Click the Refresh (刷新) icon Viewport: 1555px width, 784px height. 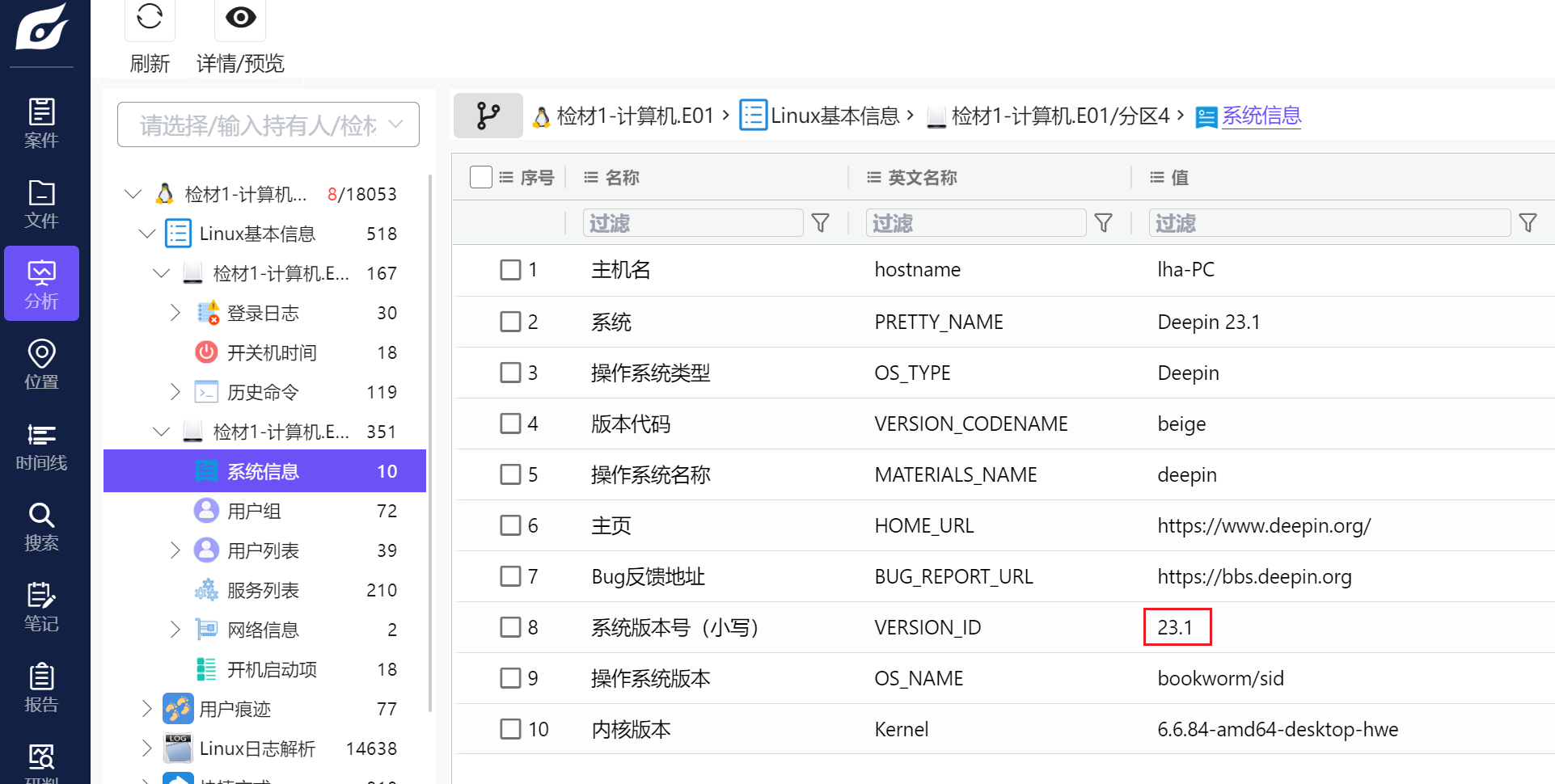pyautogui.click(x=150, y=17)
